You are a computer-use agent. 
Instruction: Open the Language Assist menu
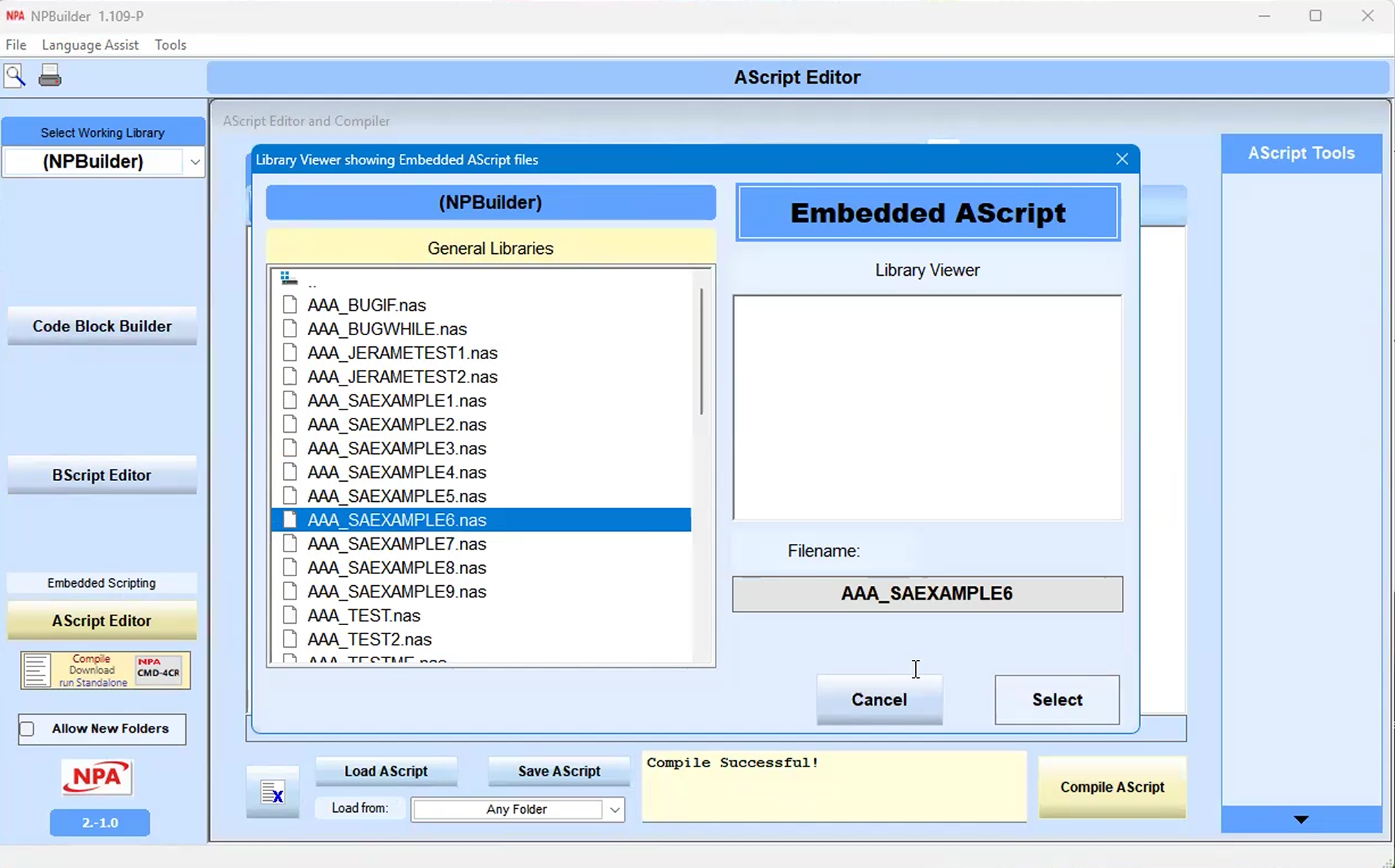[90, 45]
